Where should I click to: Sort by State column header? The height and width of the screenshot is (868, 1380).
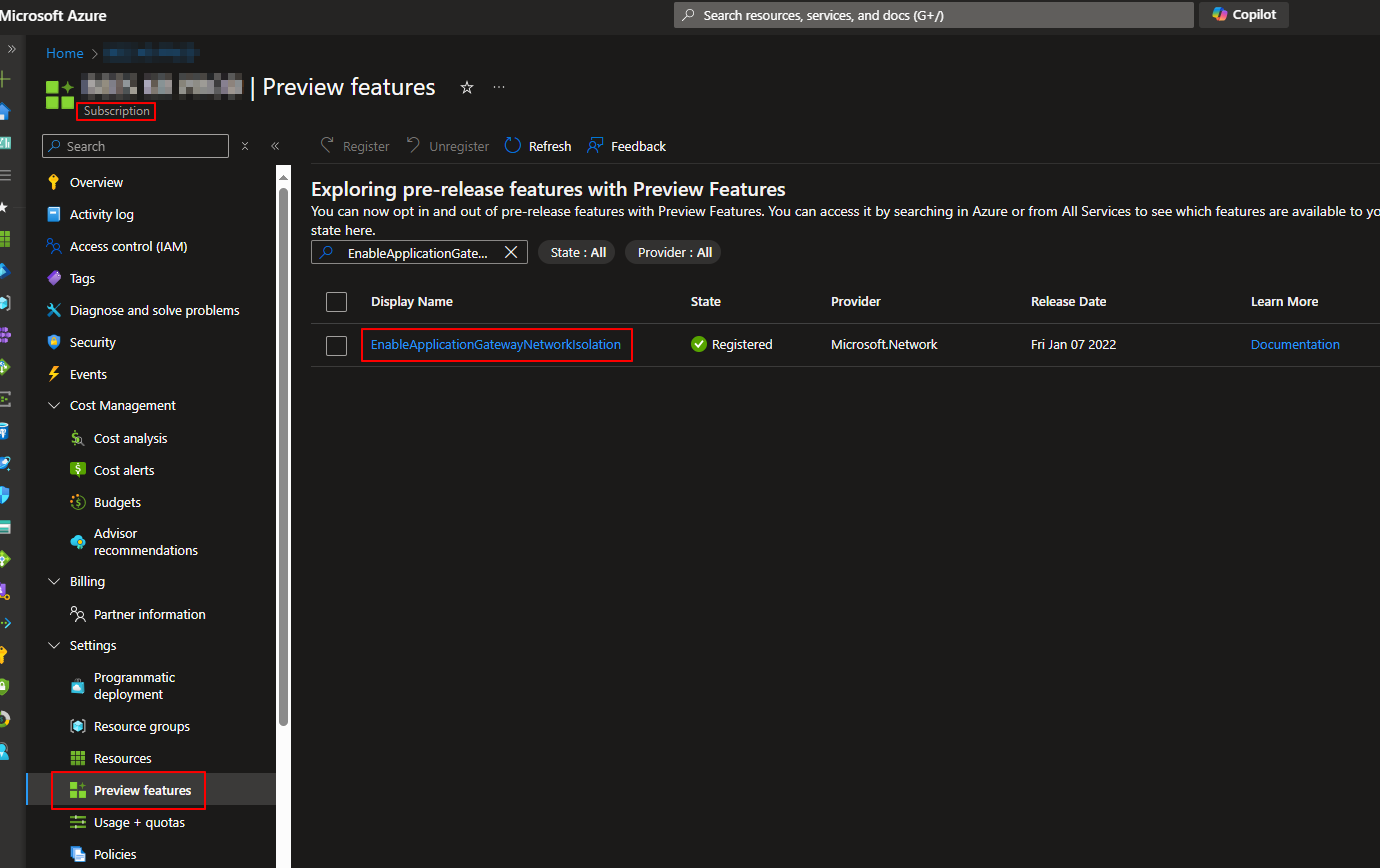tap(706, 302)
